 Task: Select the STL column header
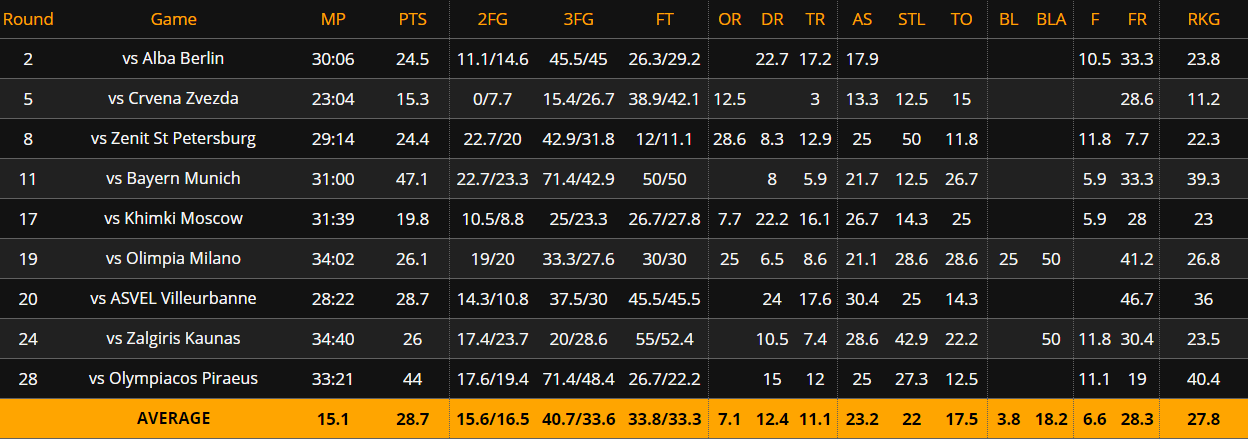(x=911, y=20)
